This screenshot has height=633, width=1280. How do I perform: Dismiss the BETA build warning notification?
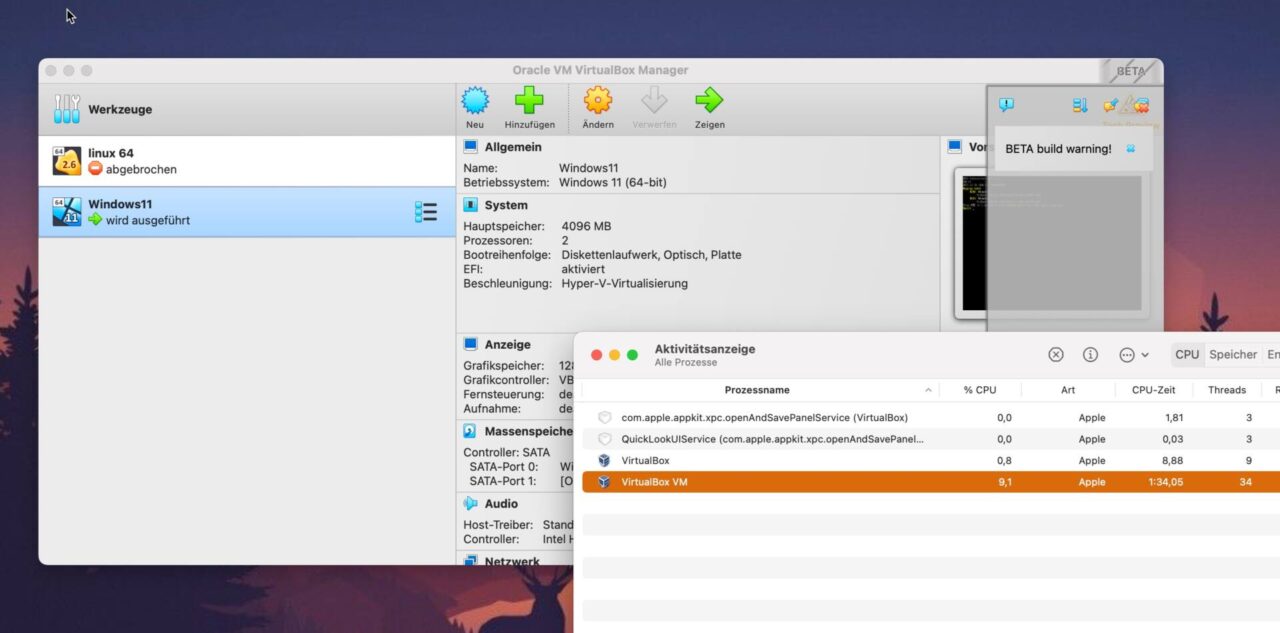click(x=1131, y=149)
